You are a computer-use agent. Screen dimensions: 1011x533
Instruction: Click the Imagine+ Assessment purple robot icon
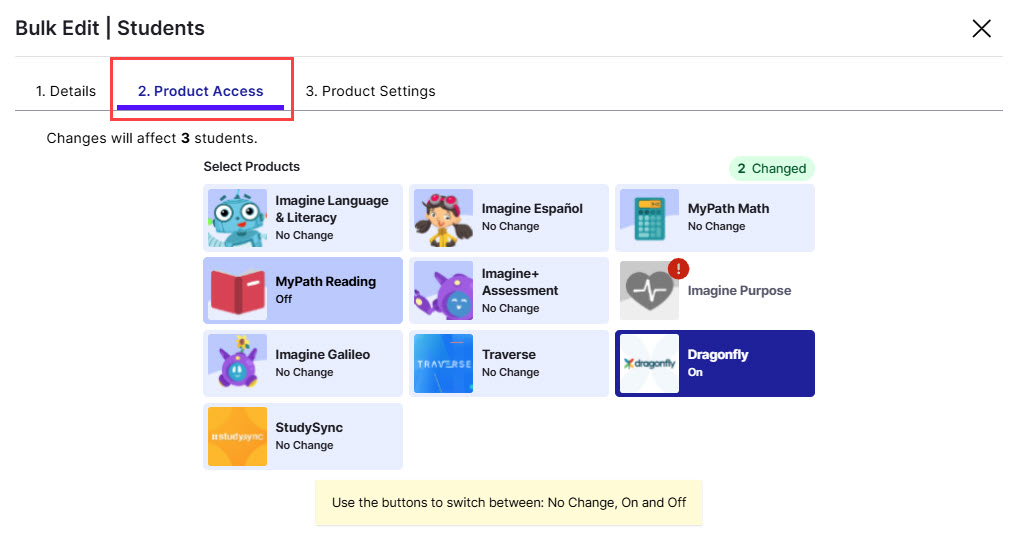tap(443, 291)
